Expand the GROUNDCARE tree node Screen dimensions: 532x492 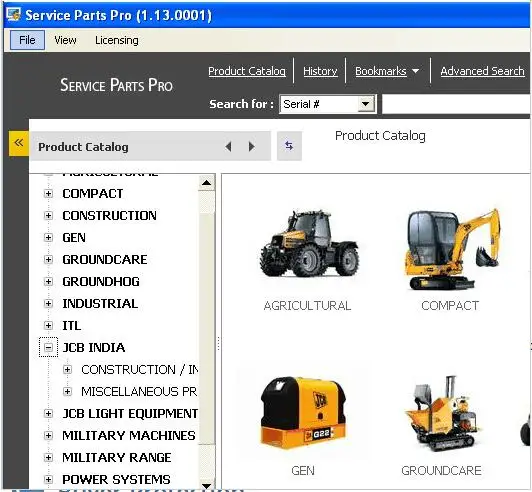pyautogui.click(x=49, y=260)
